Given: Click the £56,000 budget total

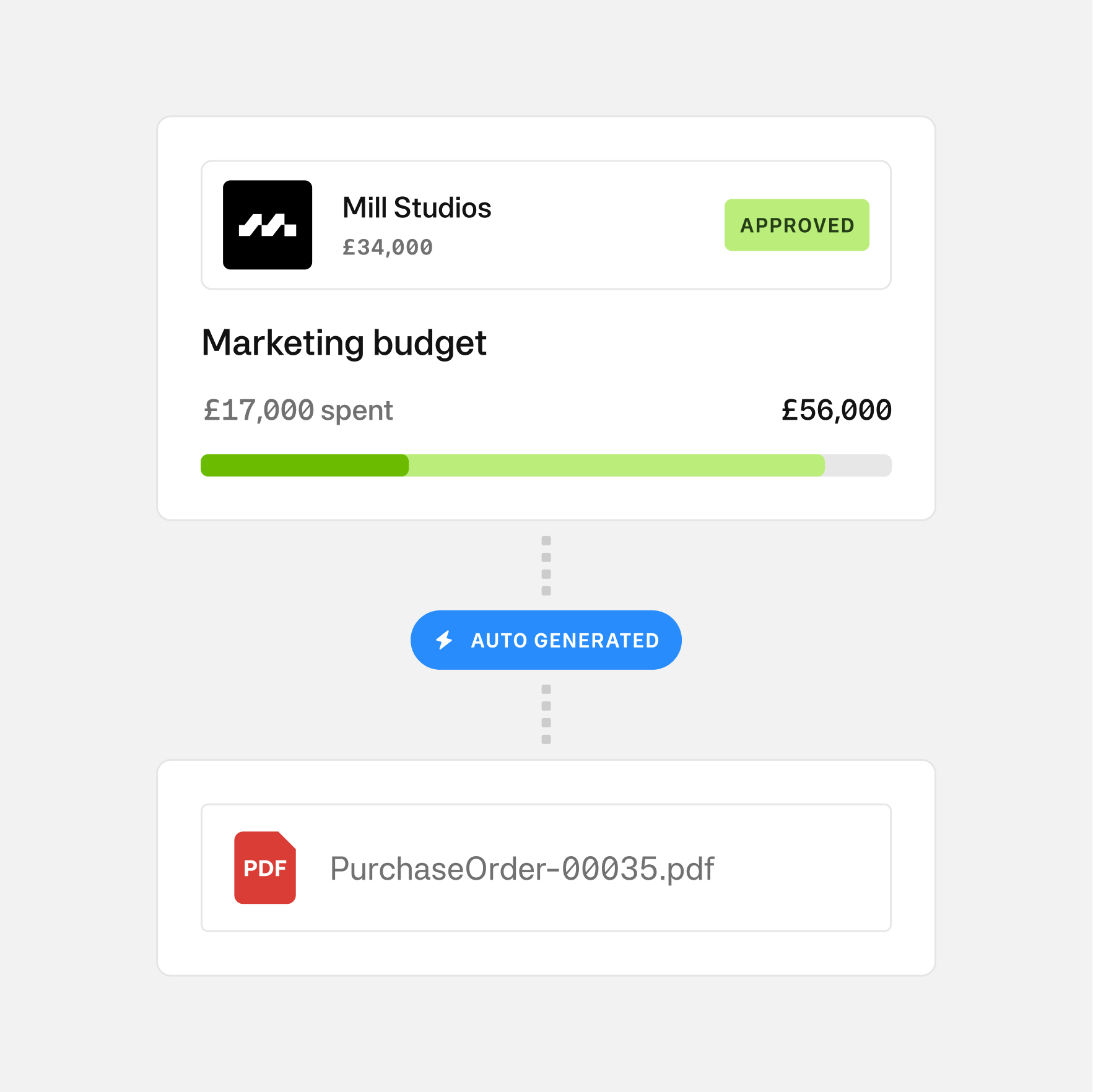Looking at the screenshot, I should click(836, 410).
